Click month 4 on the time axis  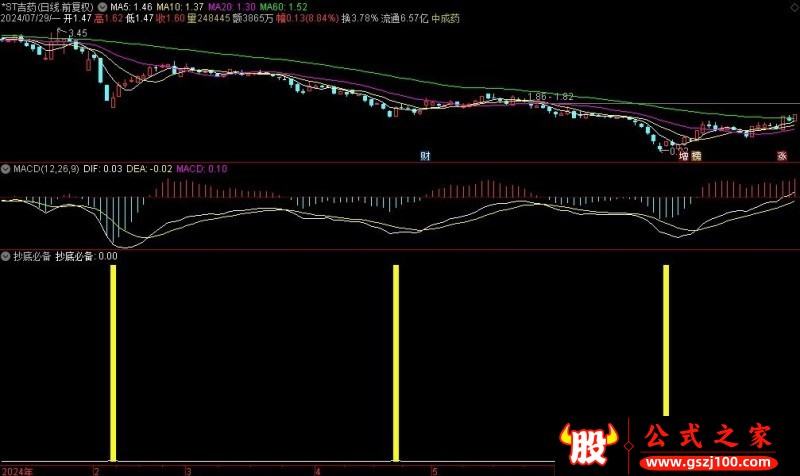[317, 471]
